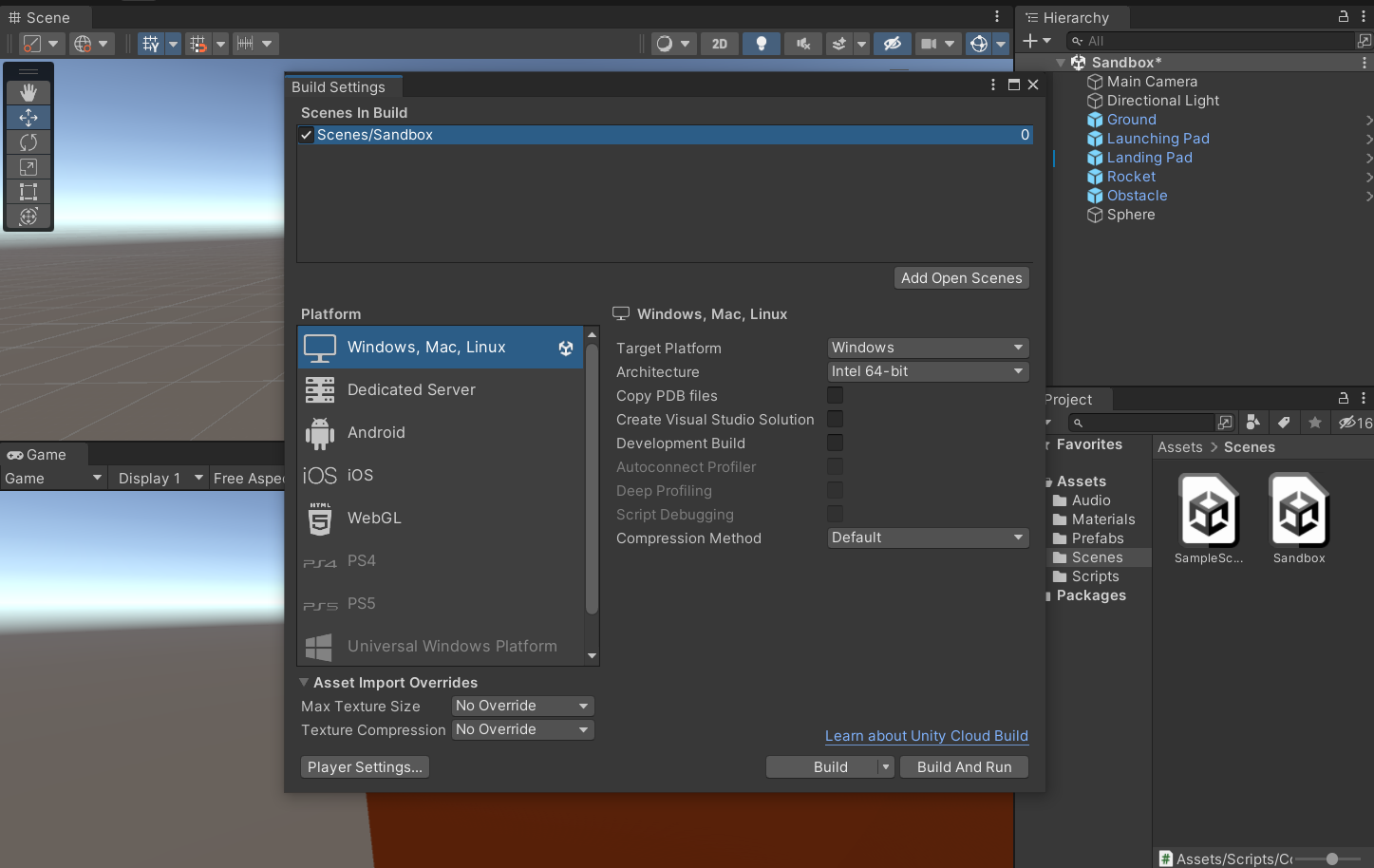Toggle Scenes/Sandbox checkbox in build list
The width and height of the screenshot is (1374, 868).
[307, 135]
